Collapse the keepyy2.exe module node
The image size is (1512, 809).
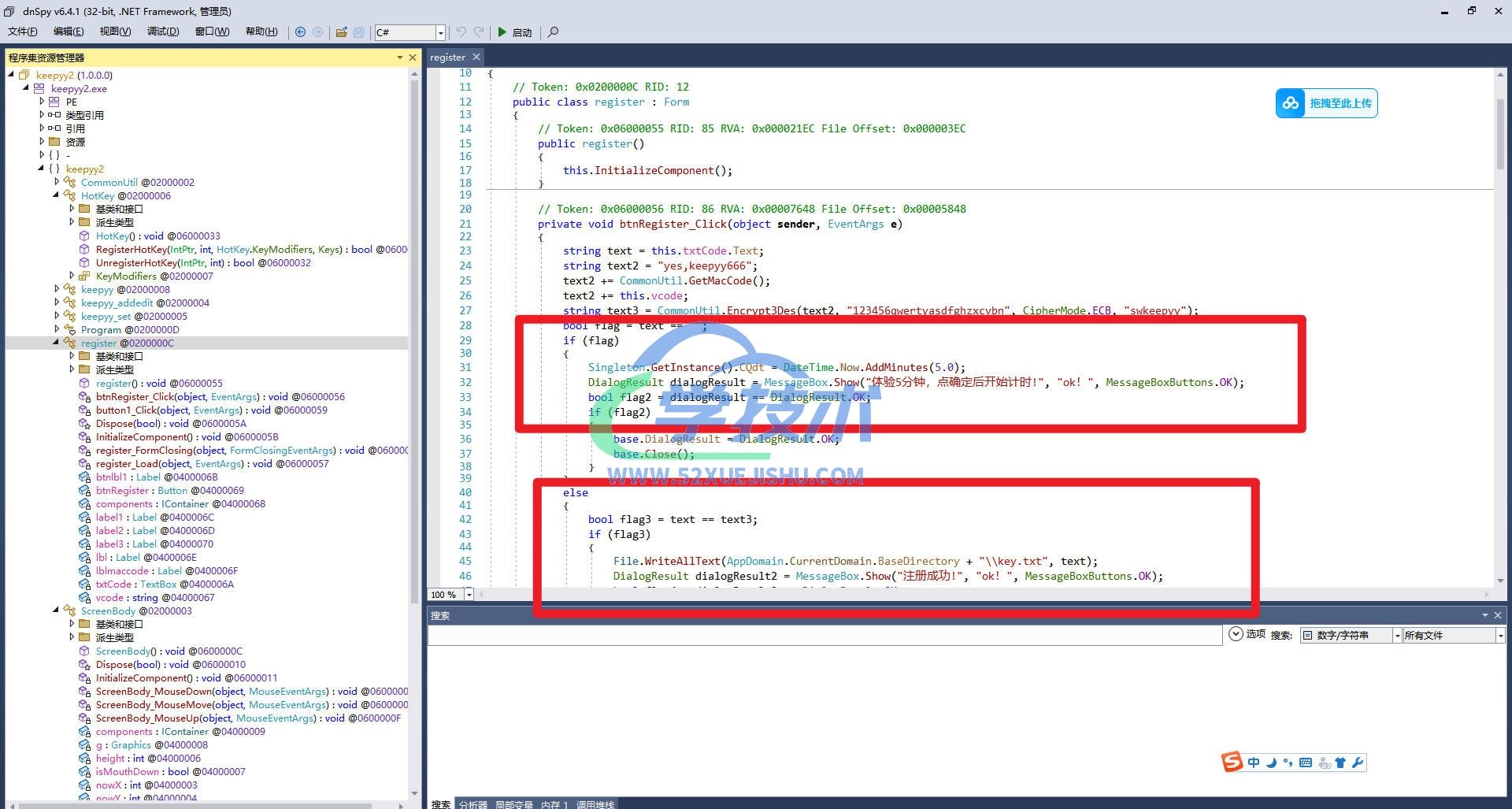26,88
